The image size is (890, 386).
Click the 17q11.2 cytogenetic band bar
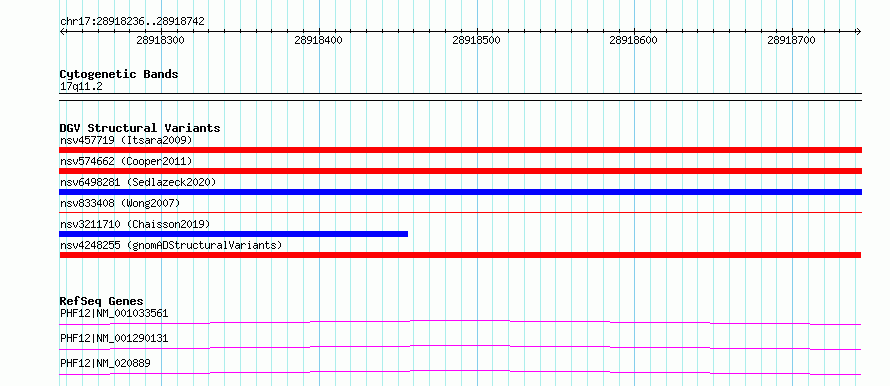tap(460, 96)
